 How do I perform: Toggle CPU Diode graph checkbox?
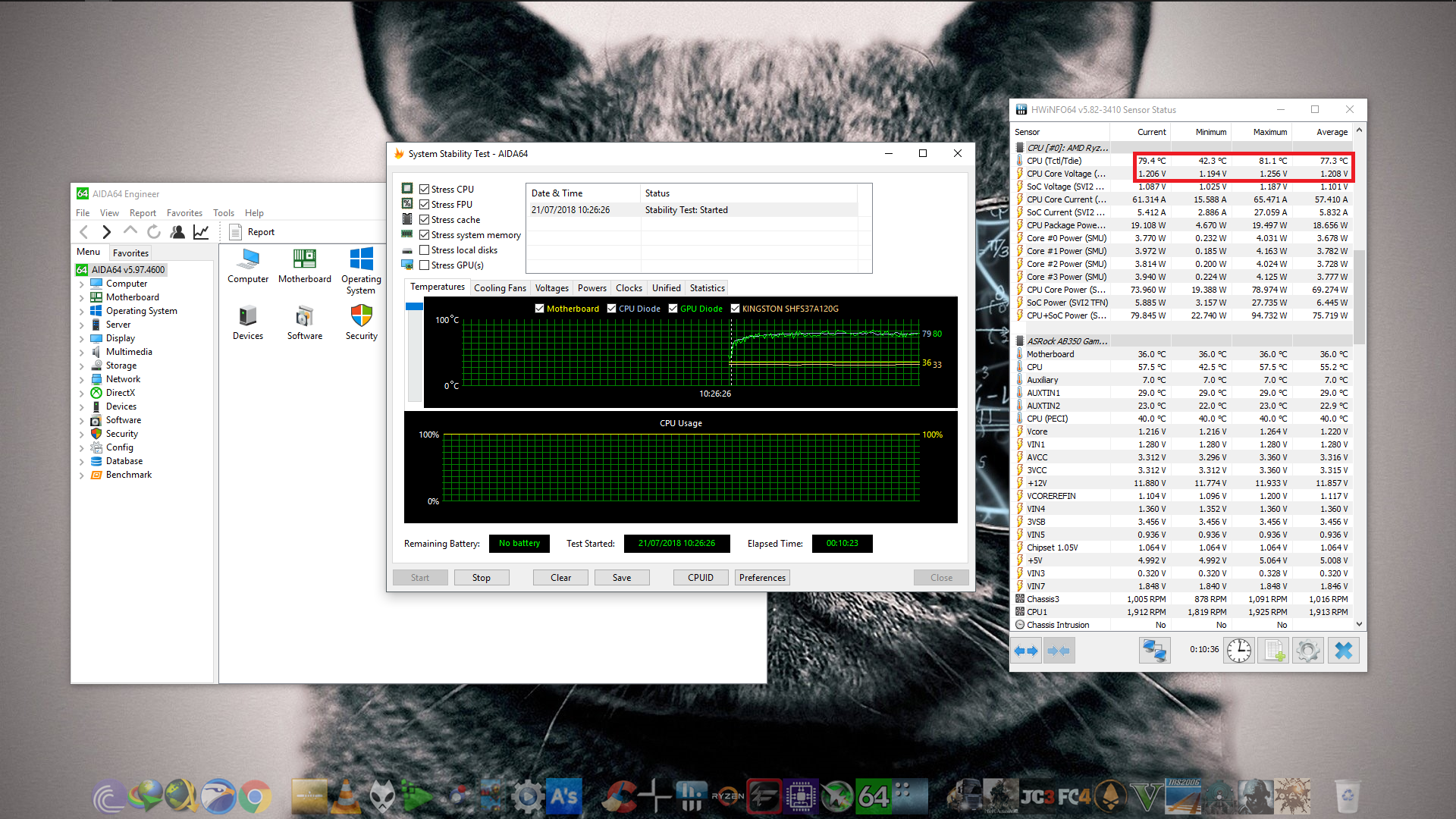point(611,309)
